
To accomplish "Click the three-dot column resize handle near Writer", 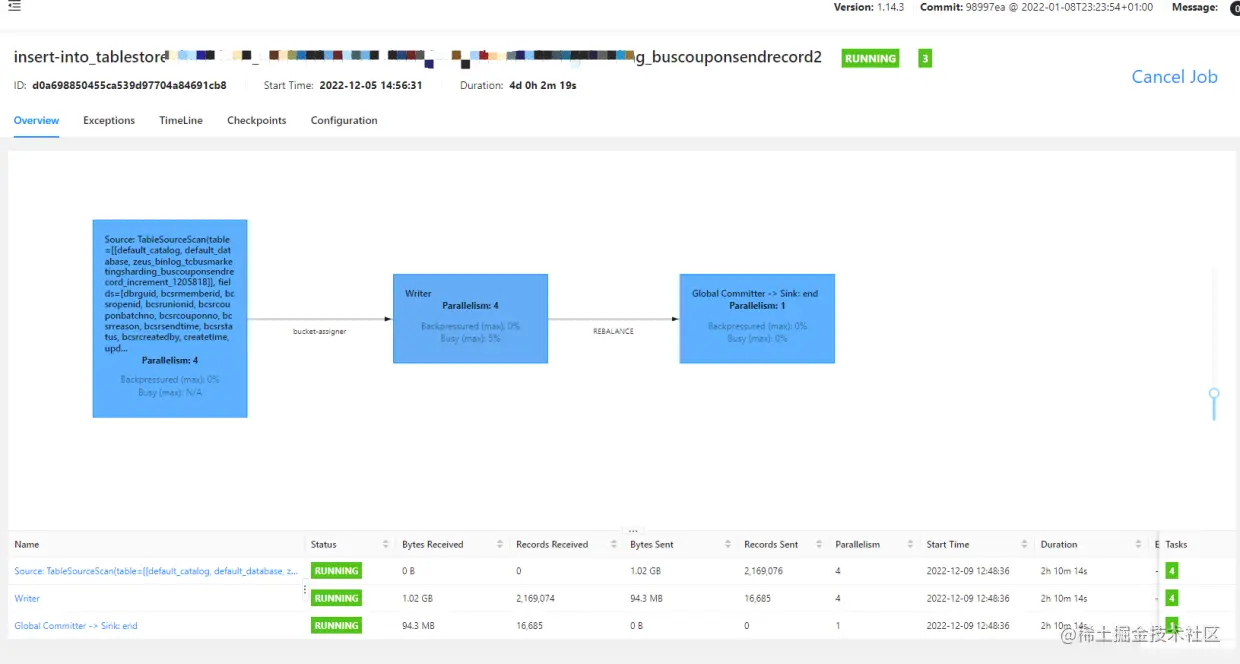I will tap(305, 590).
